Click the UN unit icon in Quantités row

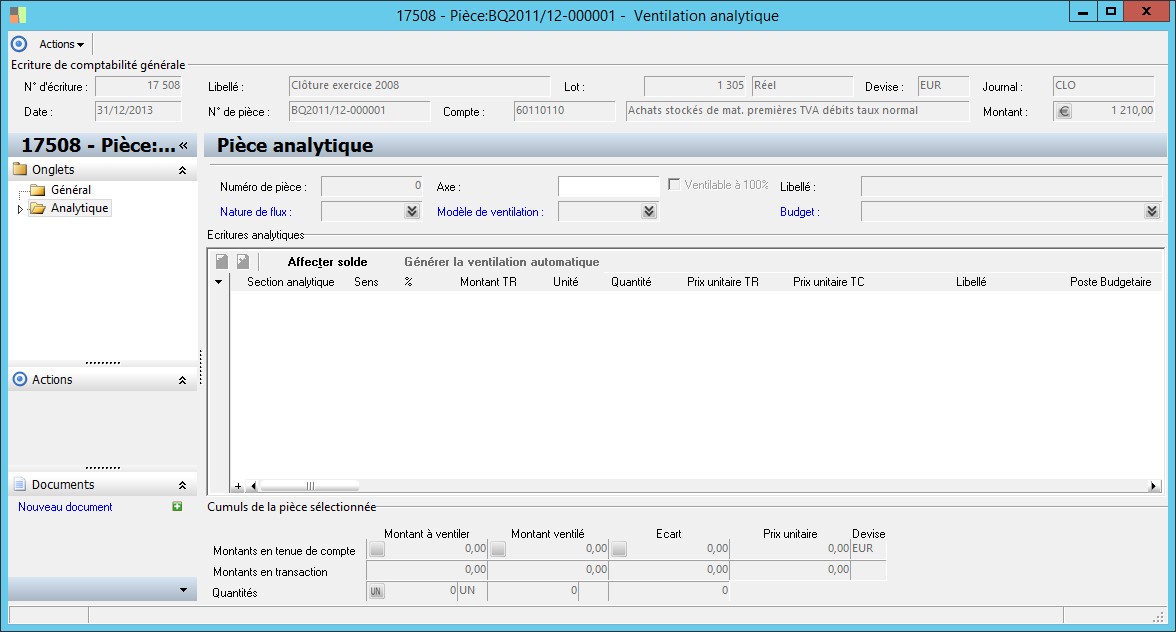[x=376, y=592]
